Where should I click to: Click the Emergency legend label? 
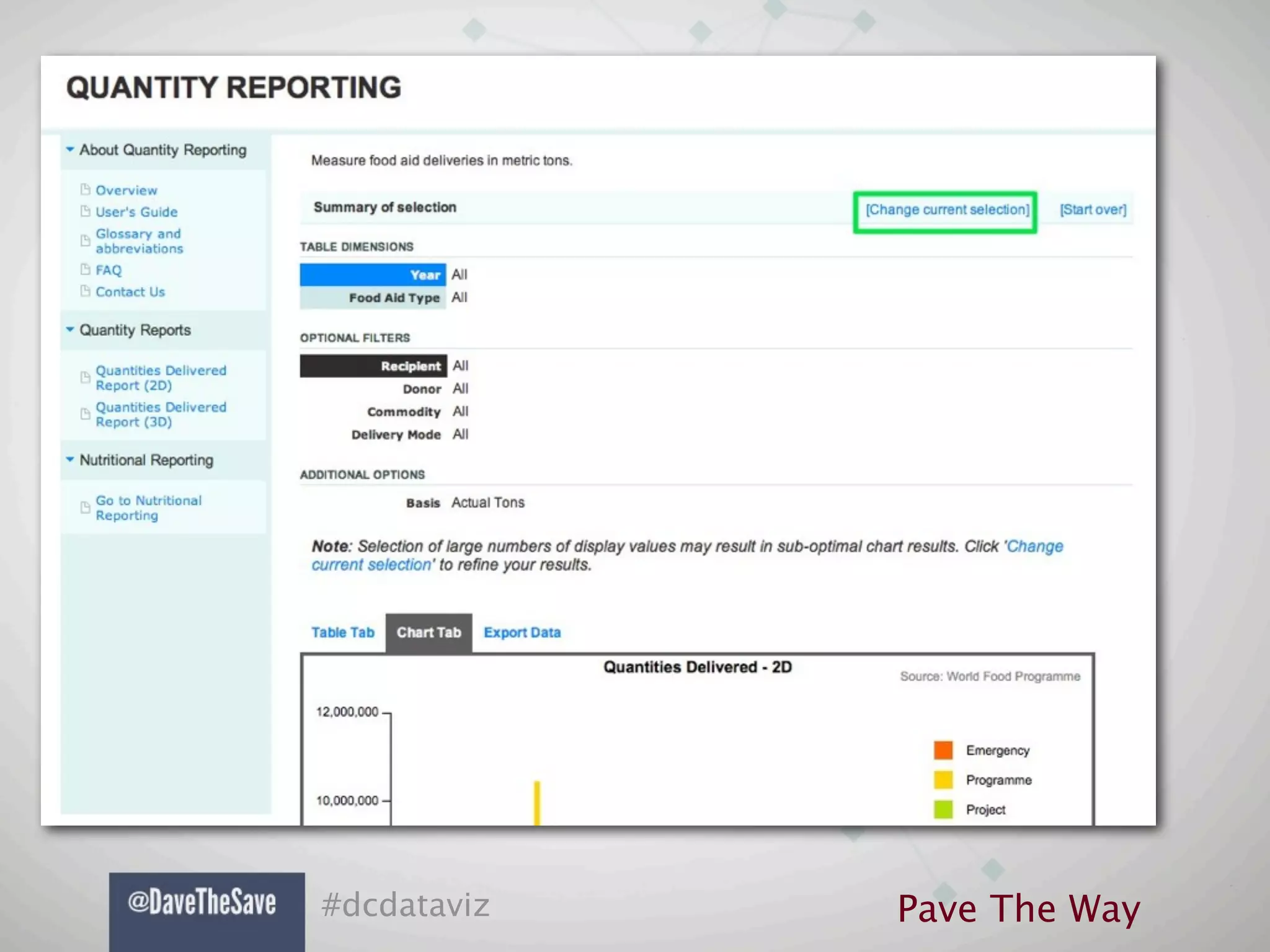(x=997, y=751)
